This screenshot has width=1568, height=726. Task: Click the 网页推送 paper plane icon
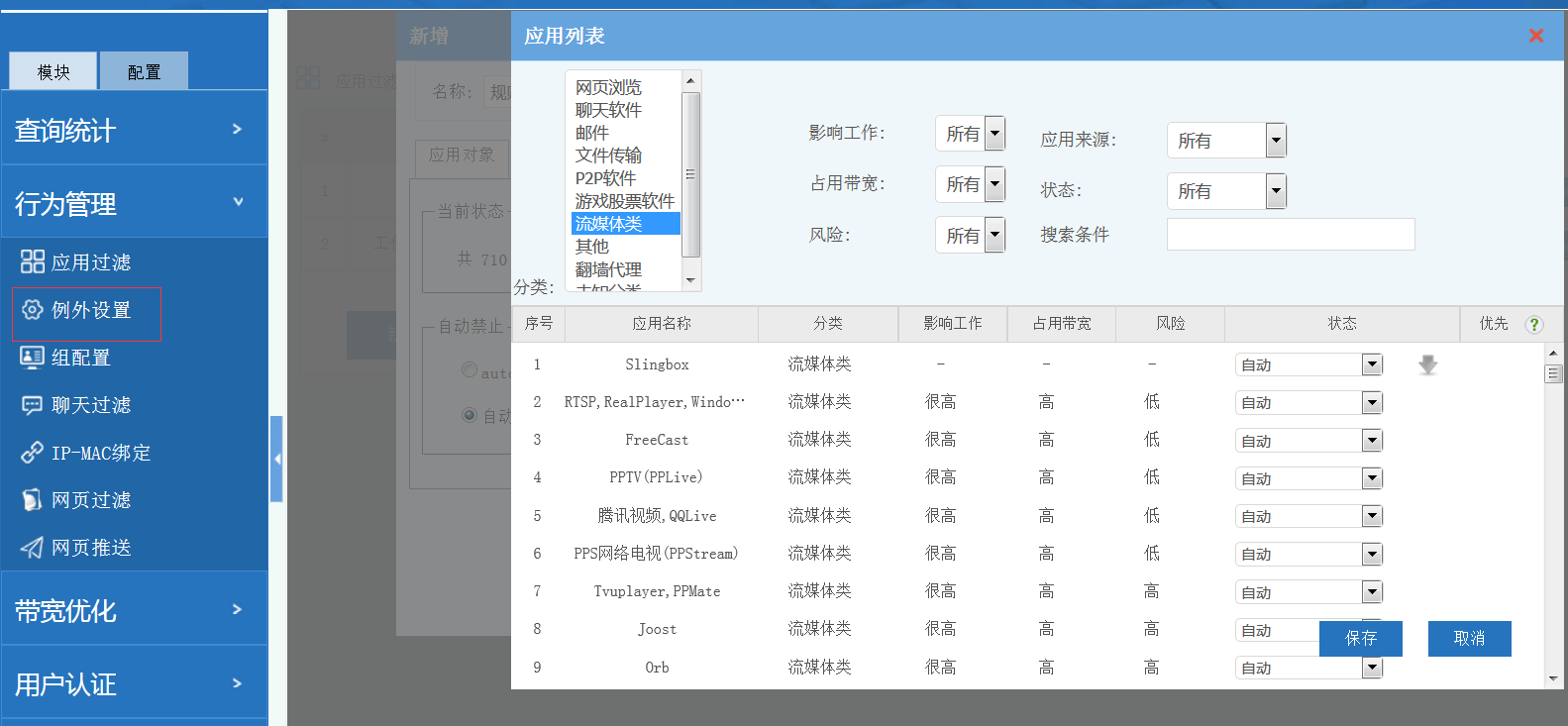33,547
